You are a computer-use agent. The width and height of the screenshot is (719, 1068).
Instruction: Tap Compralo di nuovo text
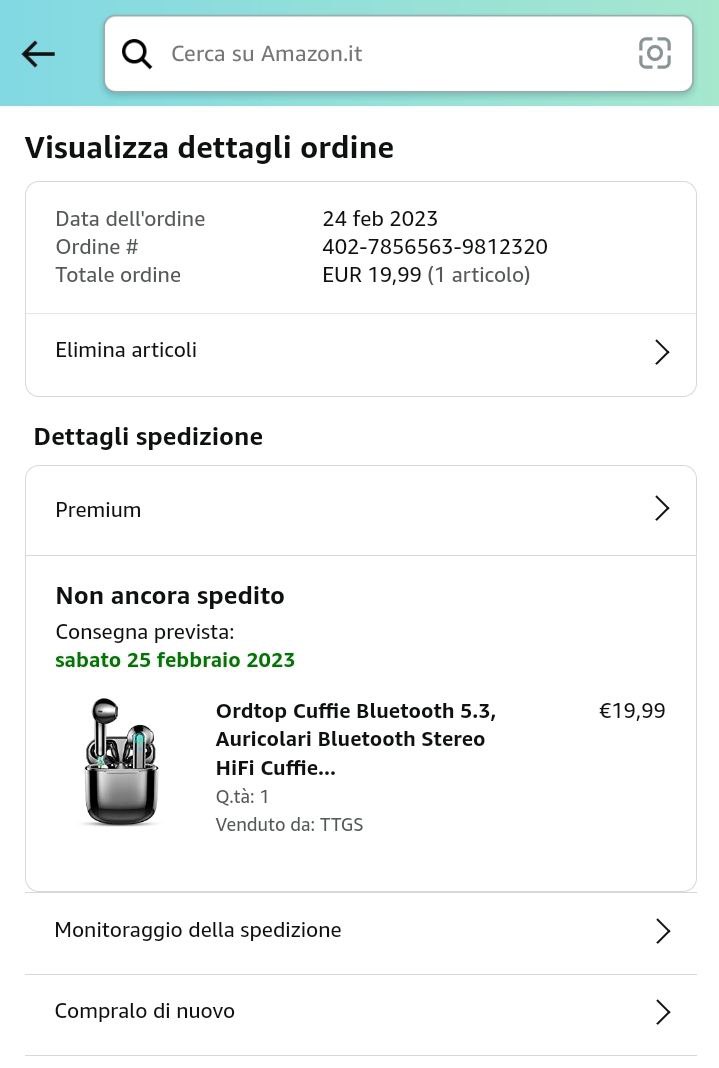[145, 1011]
